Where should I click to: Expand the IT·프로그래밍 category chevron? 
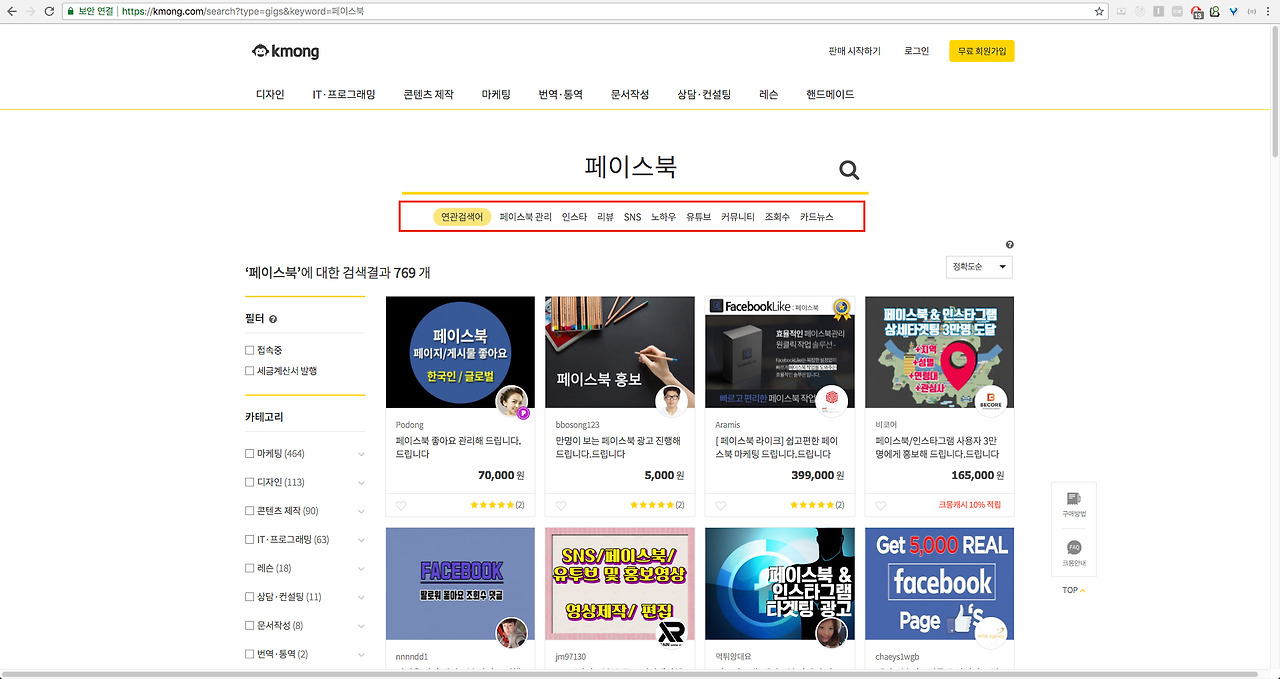(361, 540)
